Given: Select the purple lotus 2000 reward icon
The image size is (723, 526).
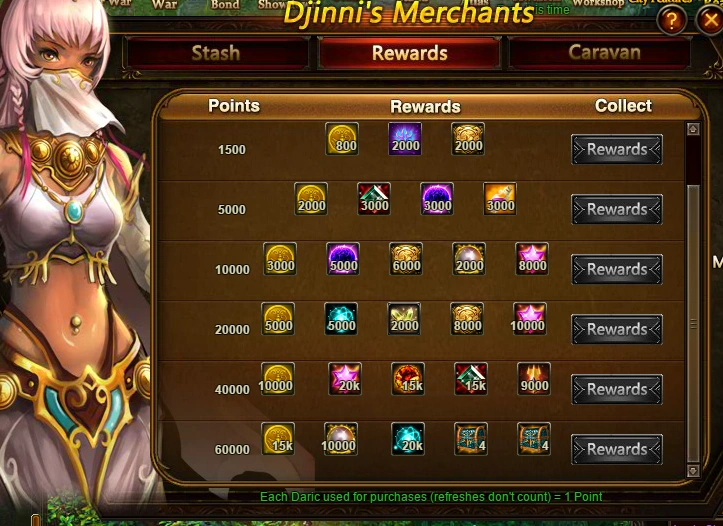Looking at the screenshot, I should [405, 139].
